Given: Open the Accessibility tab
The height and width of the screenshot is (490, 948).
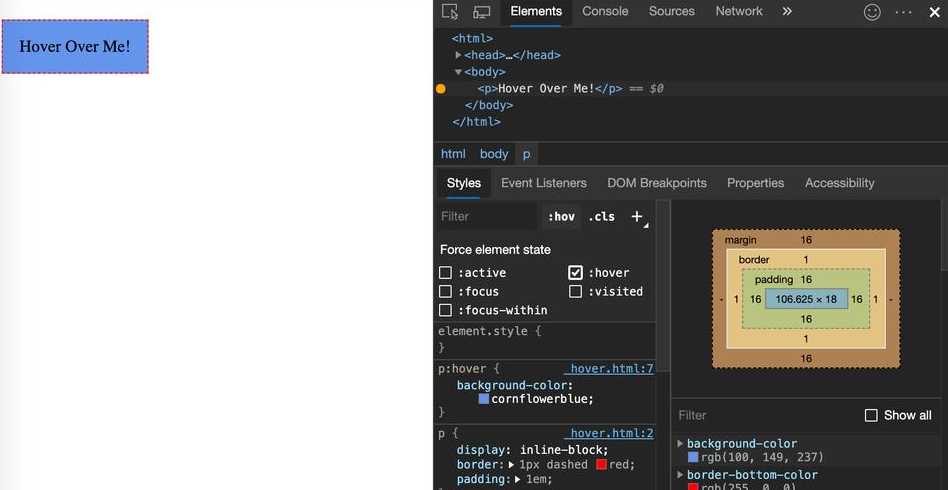Looking at the screenshot, I should click(x=839, y=183).
